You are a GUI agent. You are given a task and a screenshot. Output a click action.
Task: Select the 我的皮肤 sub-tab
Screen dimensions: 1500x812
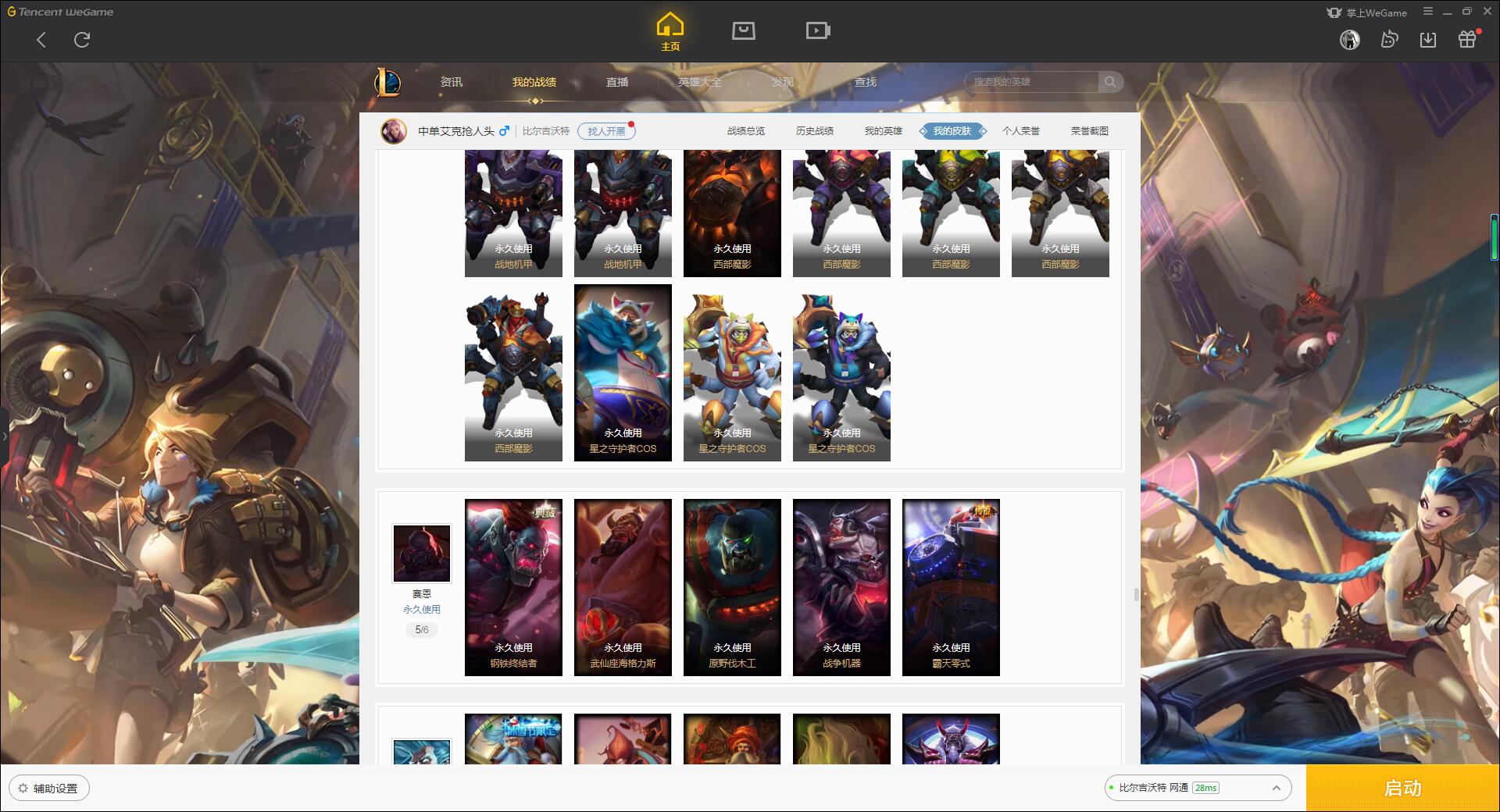[x=952, y=131]
